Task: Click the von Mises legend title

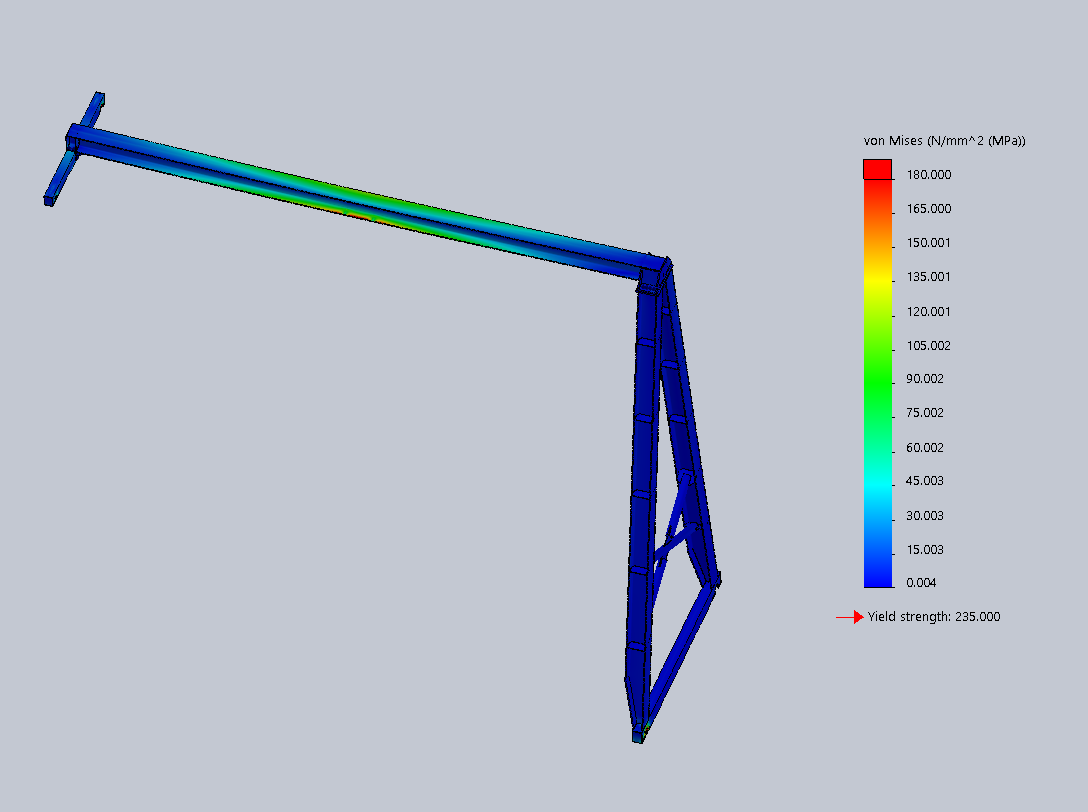Action: (x=944, y=141)
